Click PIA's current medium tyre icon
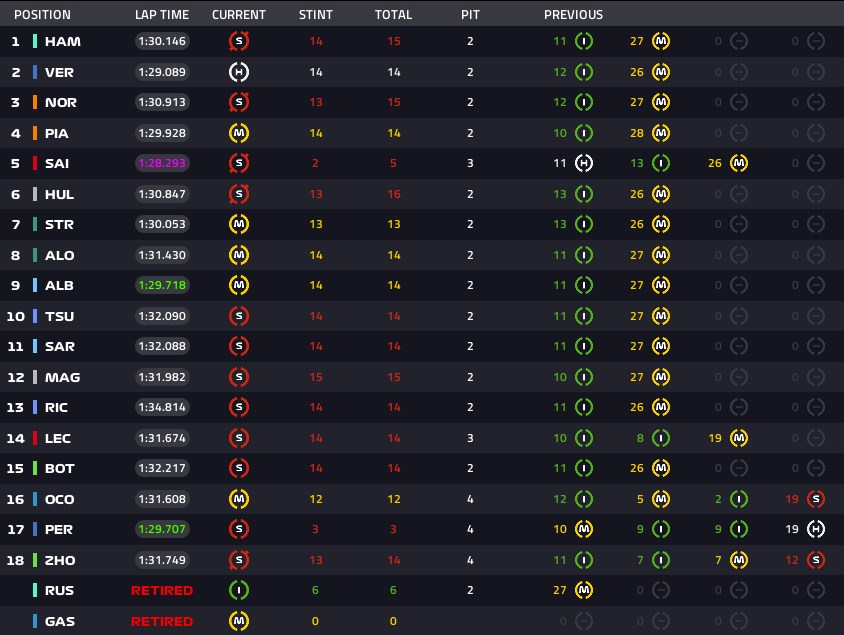844x635 pixels. [x=238, y=133]
